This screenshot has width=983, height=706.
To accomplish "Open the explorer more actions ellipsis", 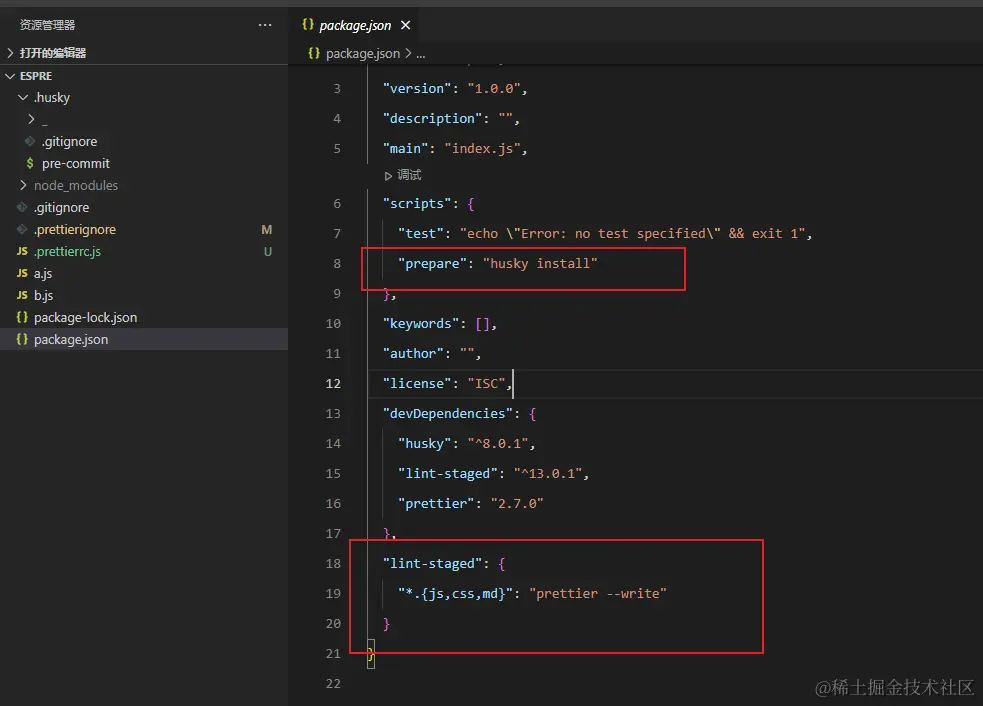I will pos(265,25).
